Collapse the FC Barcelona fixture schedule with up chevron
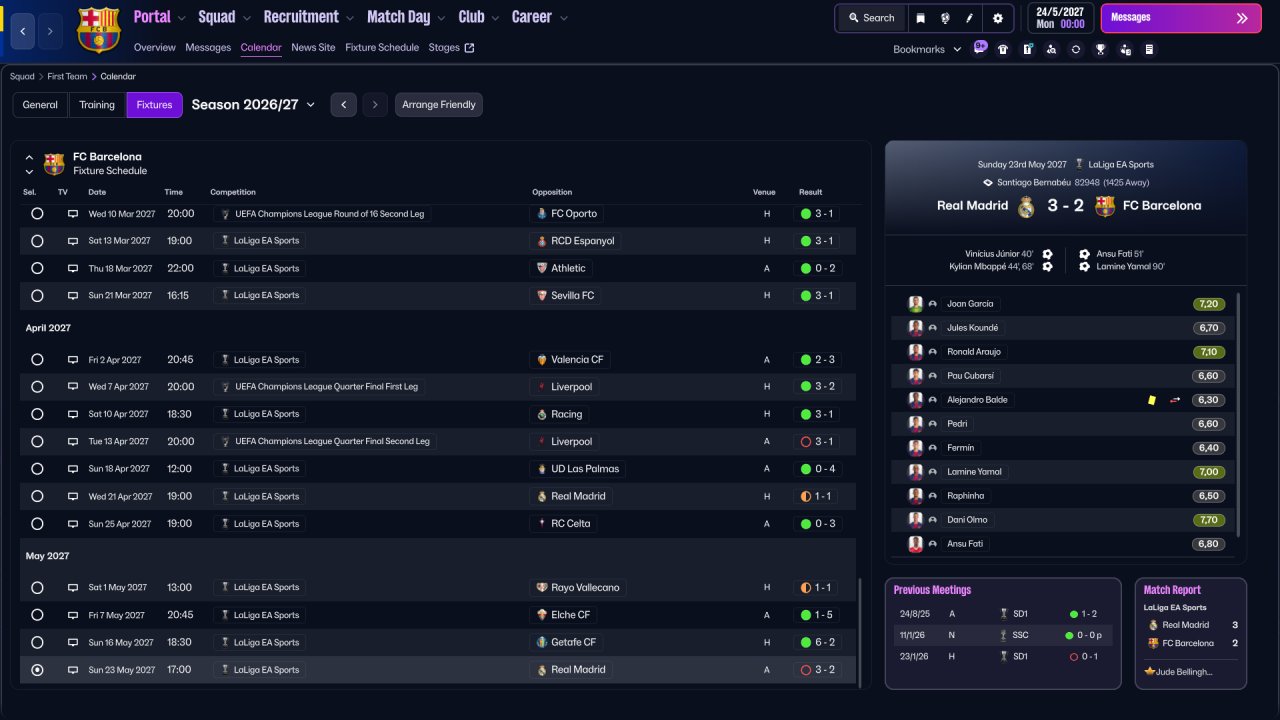The height and width of the screenshot is (720, 1280). 29,158
